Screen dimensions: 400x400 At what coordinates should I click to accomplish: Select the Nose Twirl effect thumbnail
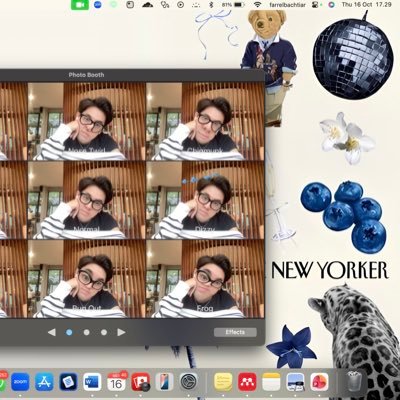point(87,122)
